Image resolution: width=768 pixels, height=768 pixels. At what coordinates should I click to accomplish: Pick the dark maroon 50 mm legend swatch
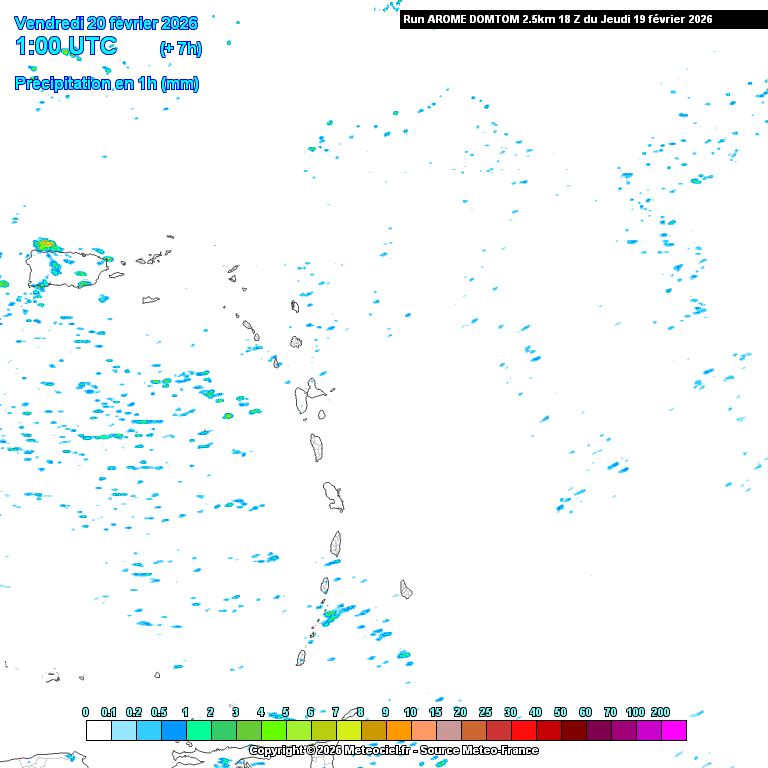(x=573, y=730)
